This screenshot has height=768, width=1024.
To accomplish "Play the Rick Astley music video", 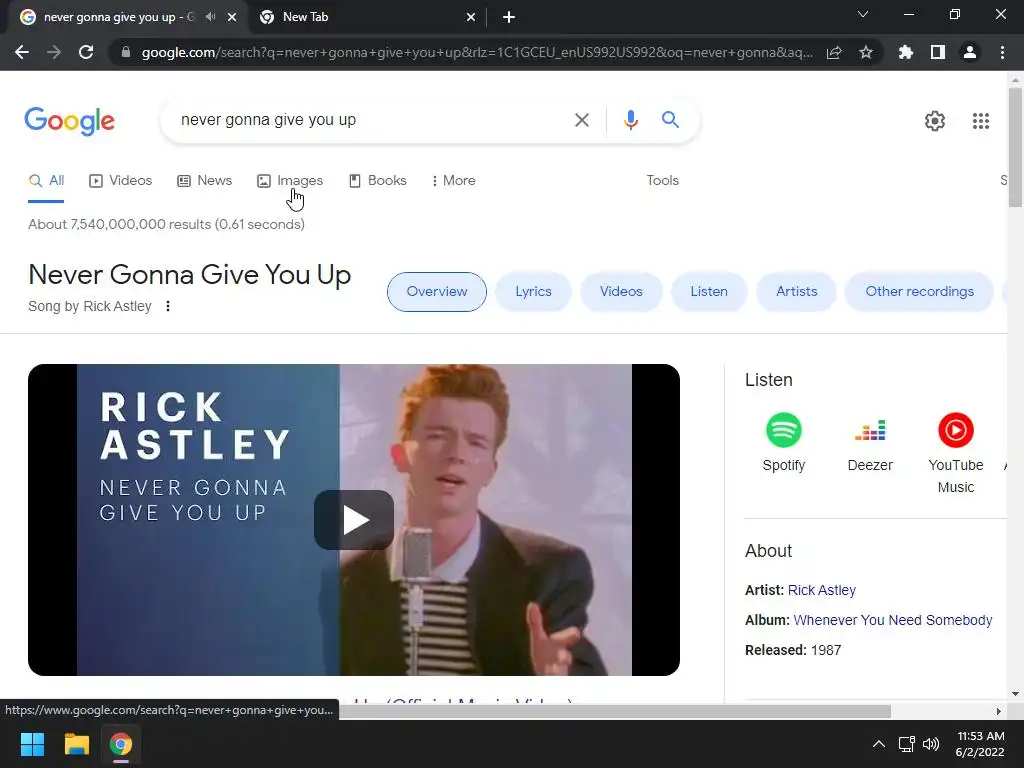I will [354, 520].
